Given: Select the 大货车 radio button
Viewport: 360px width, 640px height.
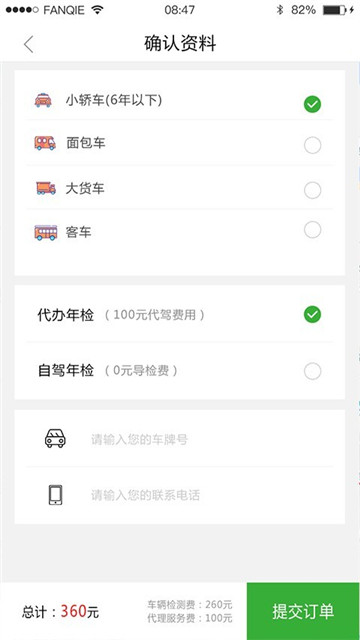Looking at the screenshot, I should (x=312, y=190).
